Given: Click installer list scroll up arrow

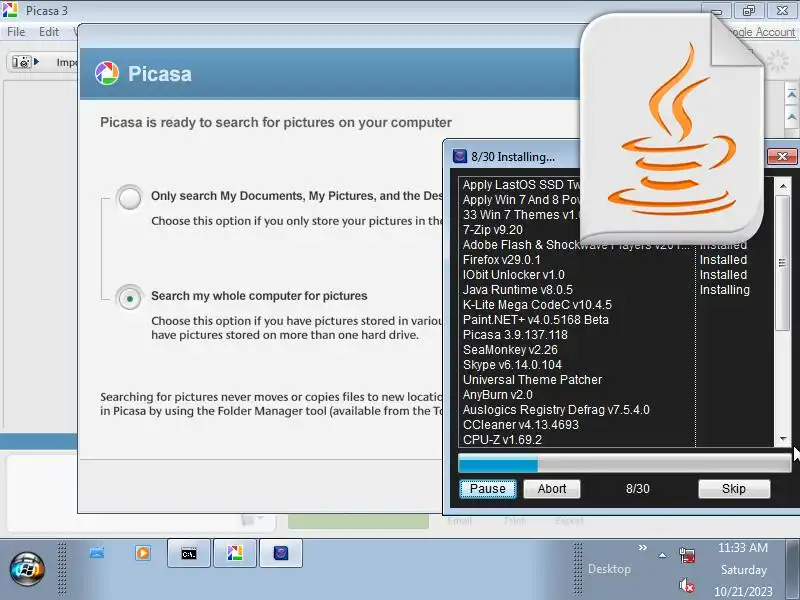Looking at the screenshot, I should pos(783,186).
